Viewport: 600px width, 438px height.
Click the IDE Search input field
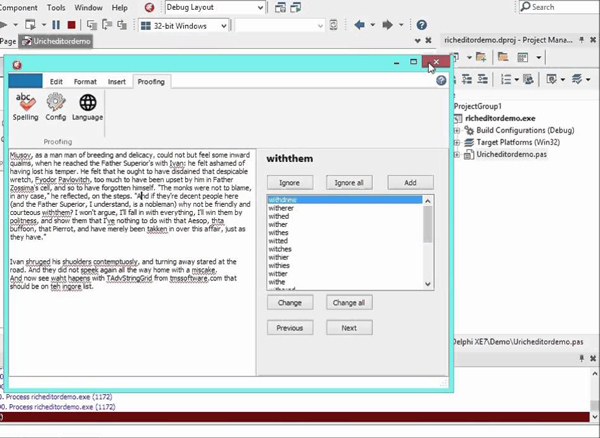click(x=559, y=7)
